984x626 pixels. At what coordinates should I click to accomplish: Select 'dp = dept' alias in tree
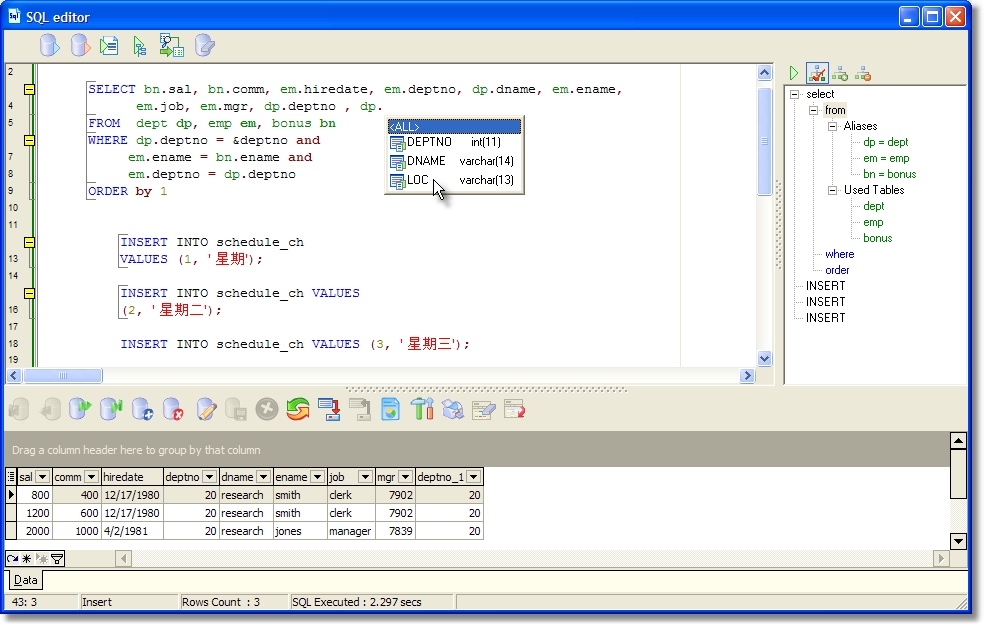tap(885, 142)
